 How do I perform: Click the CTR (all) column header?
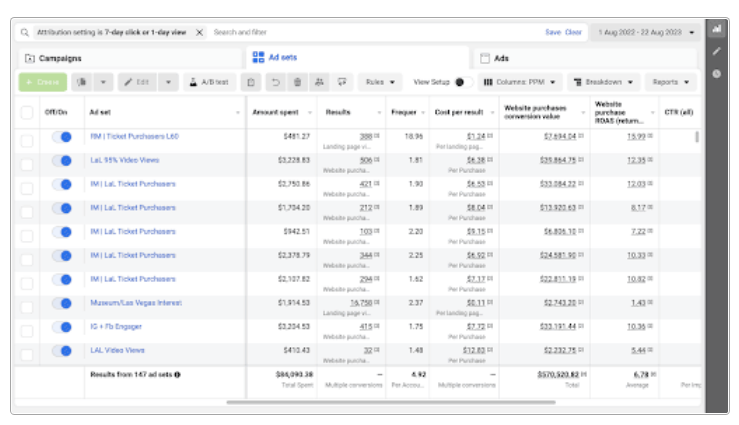point(679,112)
